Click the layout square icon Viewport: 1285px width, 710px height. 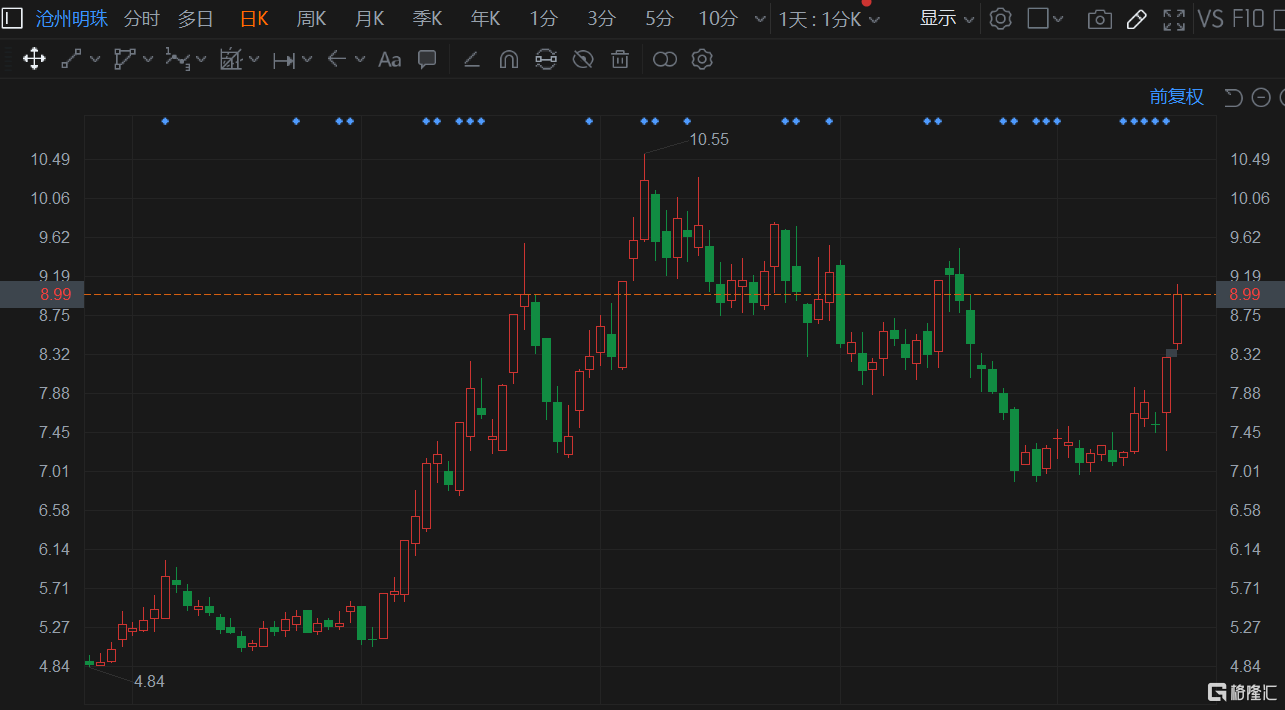coord(1038,18)
